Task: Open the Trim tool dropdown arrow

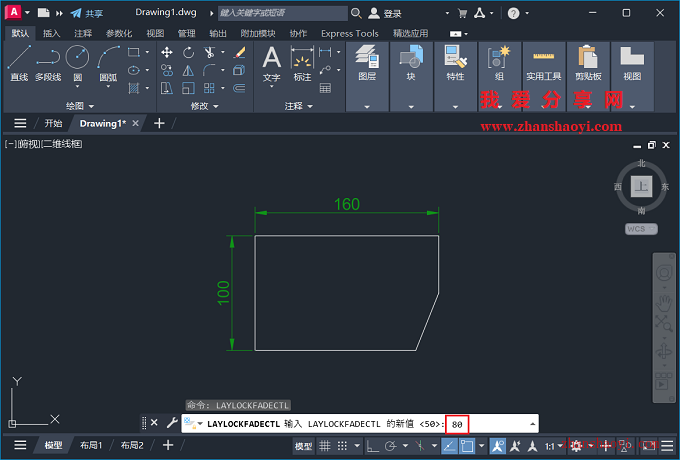Action: click(223, 52)
